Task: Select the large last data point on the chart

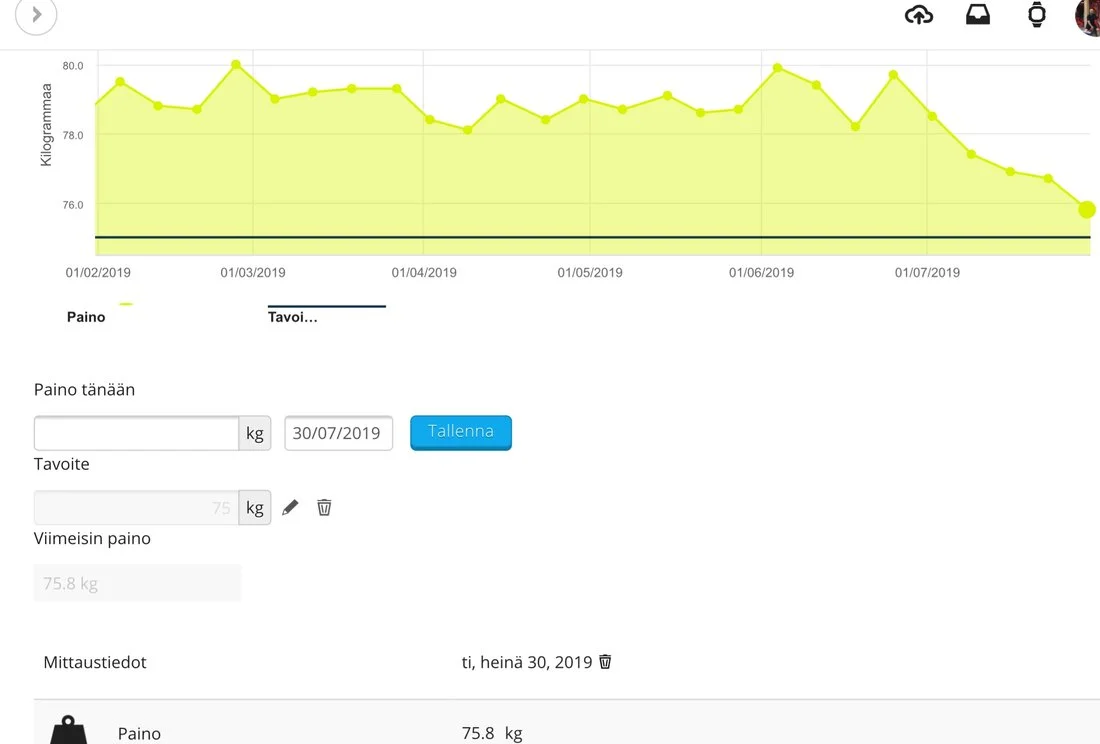Action: [1086, 210]
